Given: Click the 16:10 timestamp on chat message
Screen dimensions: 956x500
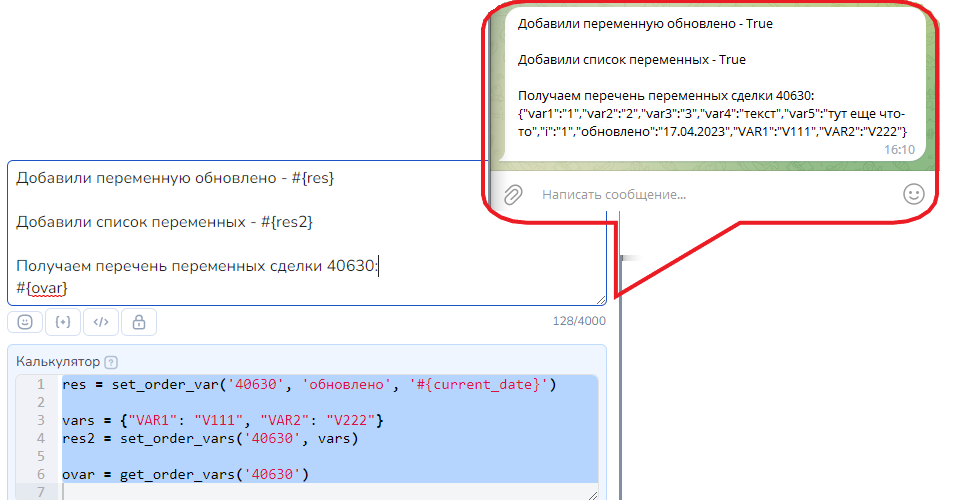Looking at the screenshot, I should click(x=899, y=149).
